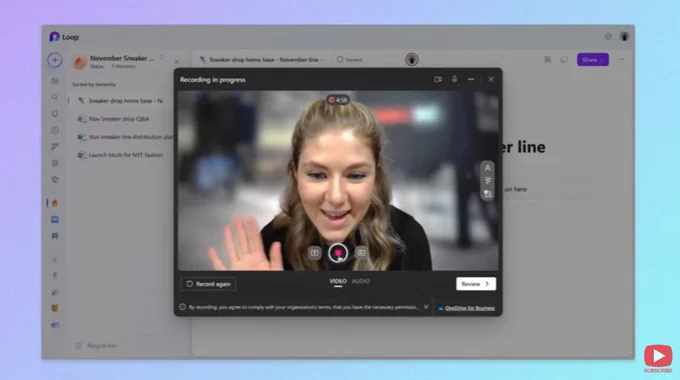Open Nov Sneaker drop Q&A page
This screenshot has width=680, height=380.
point(114,119)
